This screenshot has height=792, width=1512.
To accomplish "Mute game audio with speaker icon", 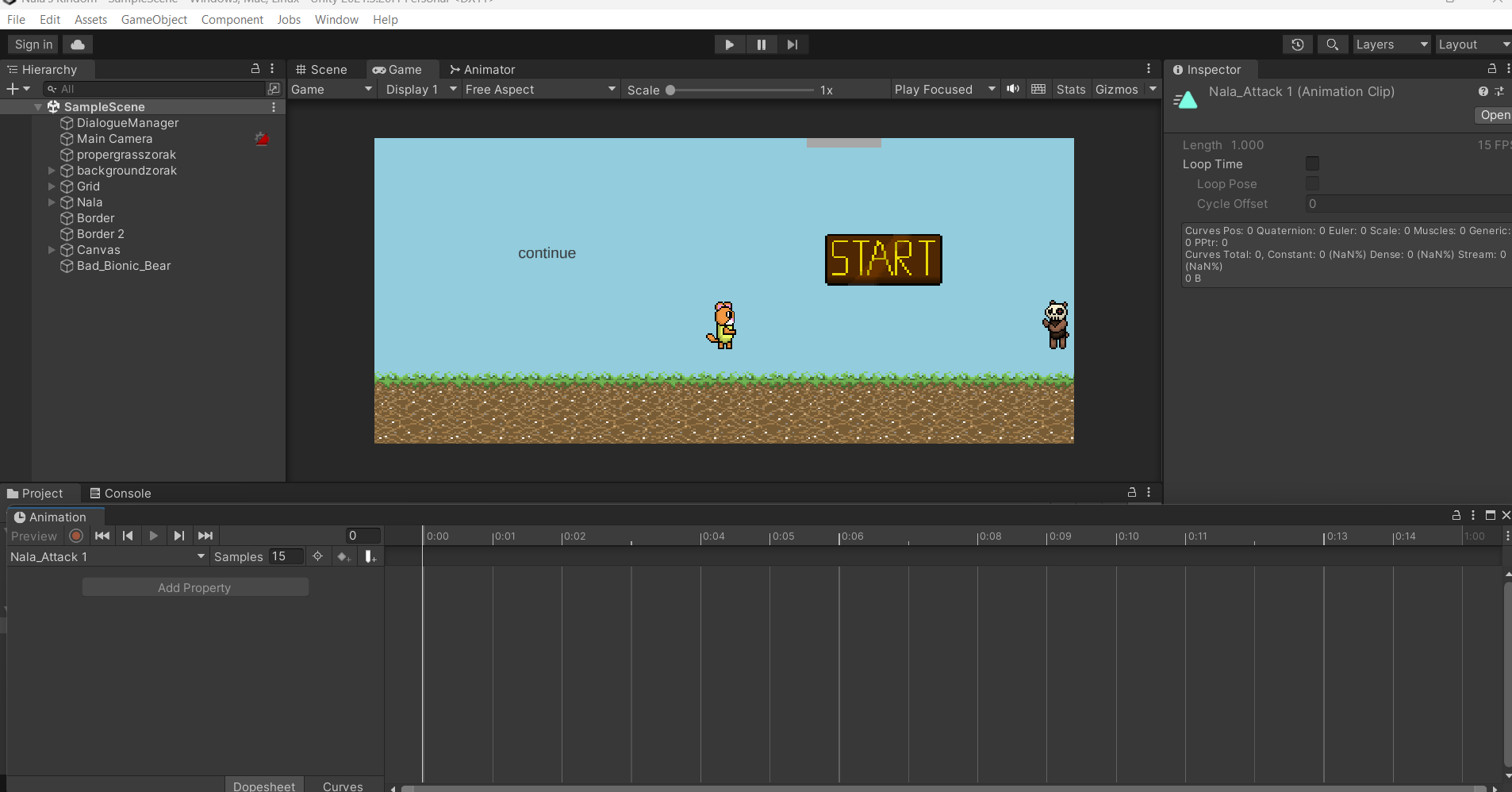I will click(x=1012, y=89).
